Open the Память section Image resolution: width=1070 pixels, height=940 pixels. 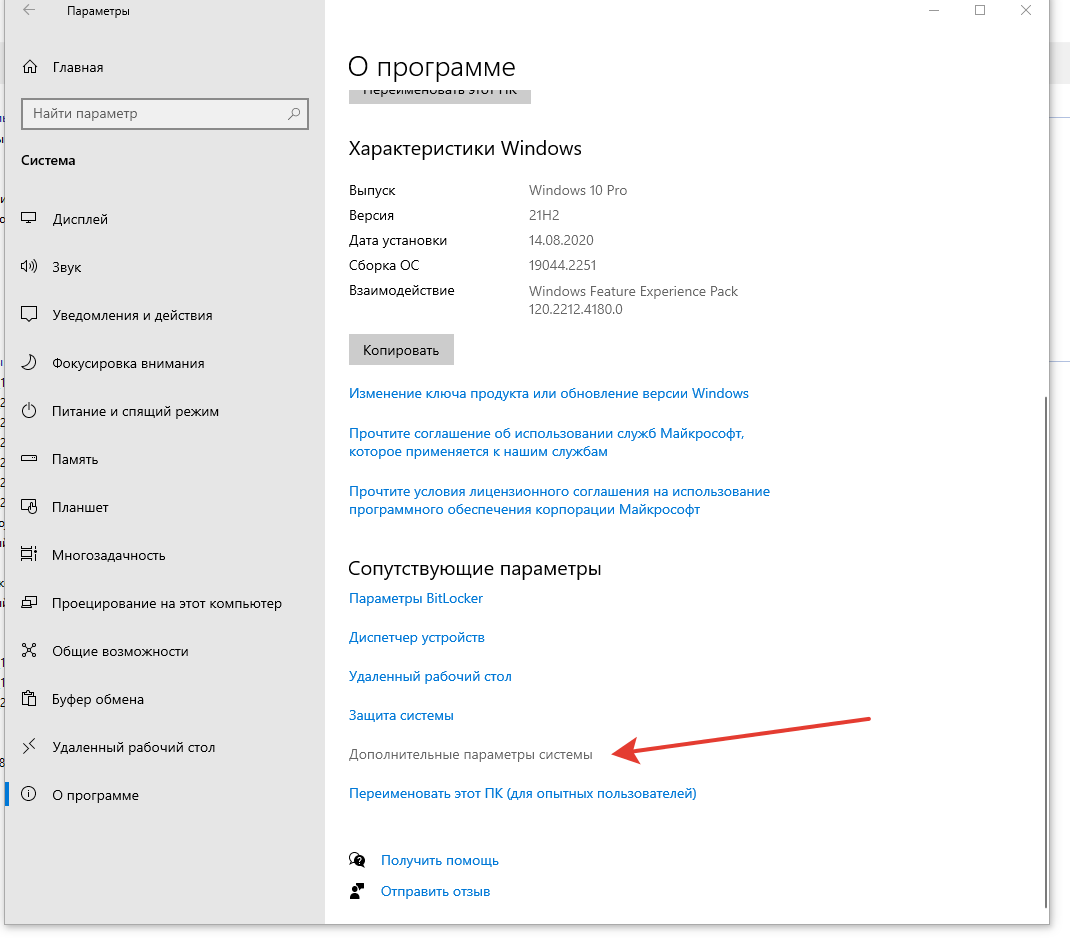pos(75,459)
